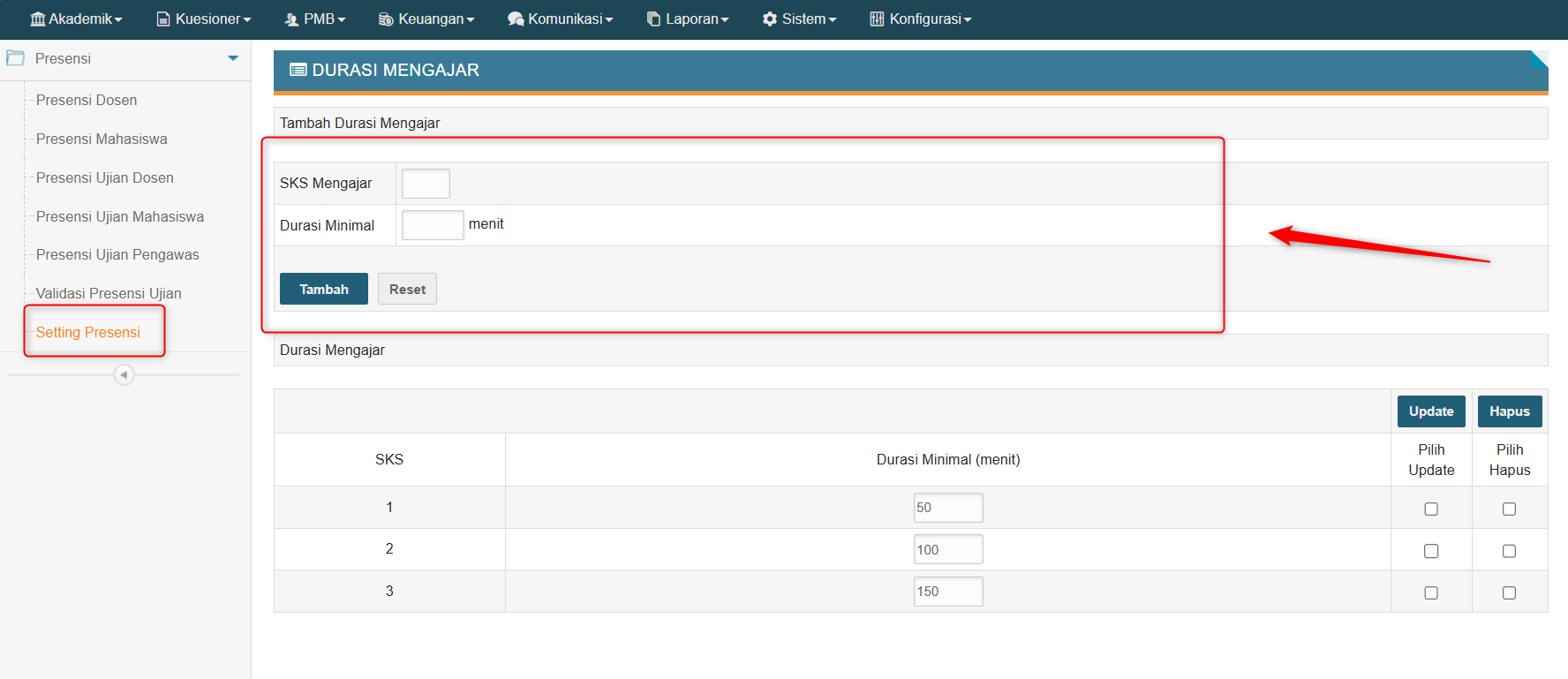
Task: Go to Validasi Presensi Ujian page
Action: [109, 294]
